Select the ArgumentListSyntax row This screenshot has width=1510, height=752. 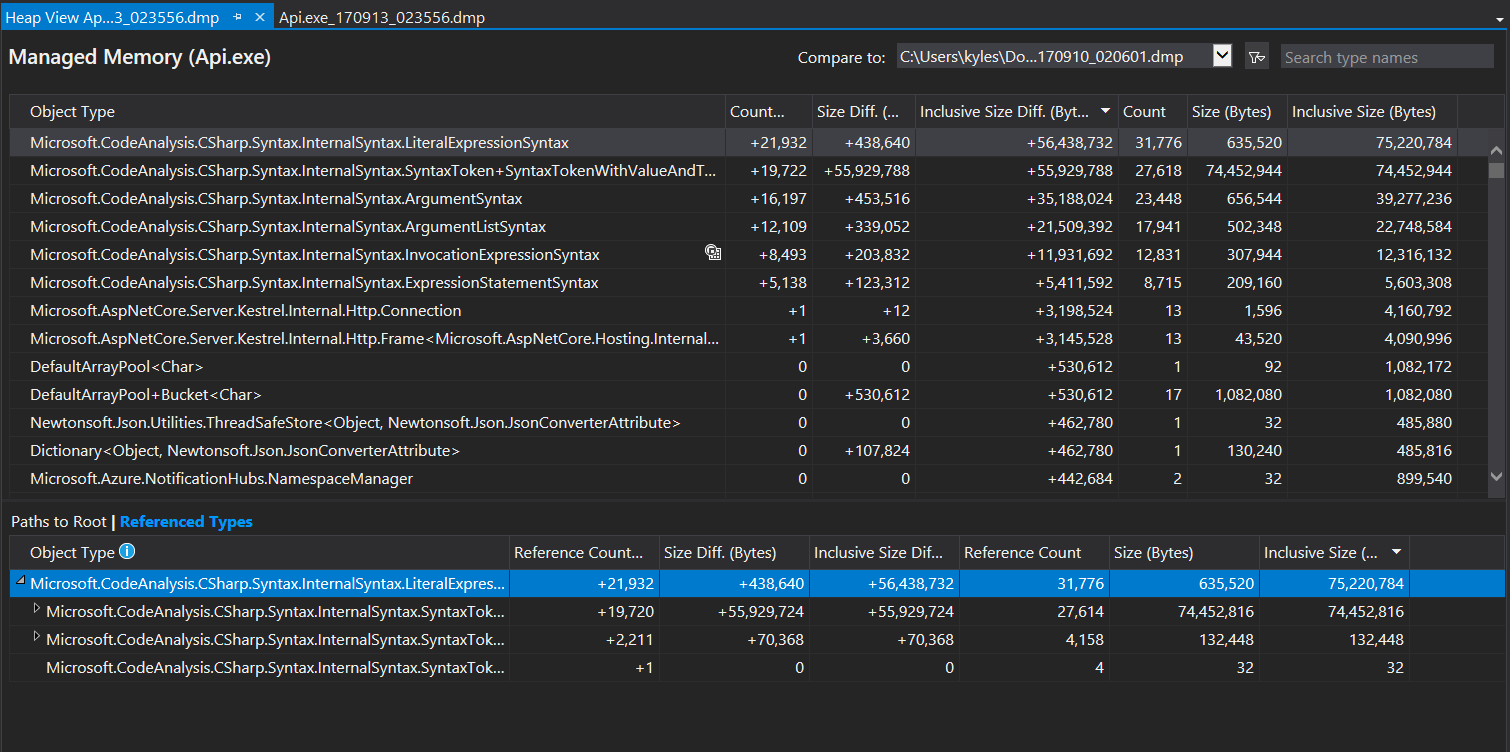coord(734,226)
